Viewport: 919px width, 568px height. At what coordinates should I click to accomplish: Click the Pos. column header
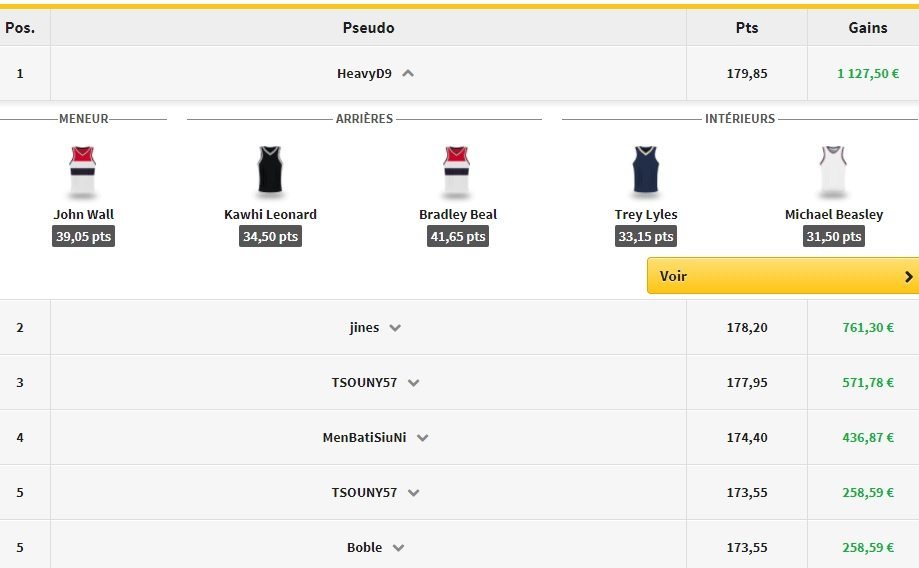click(x=20, y=28)
